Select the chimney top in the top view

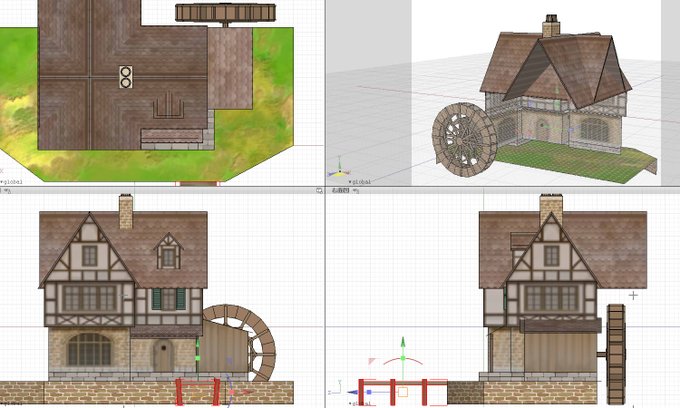(126, 77)
